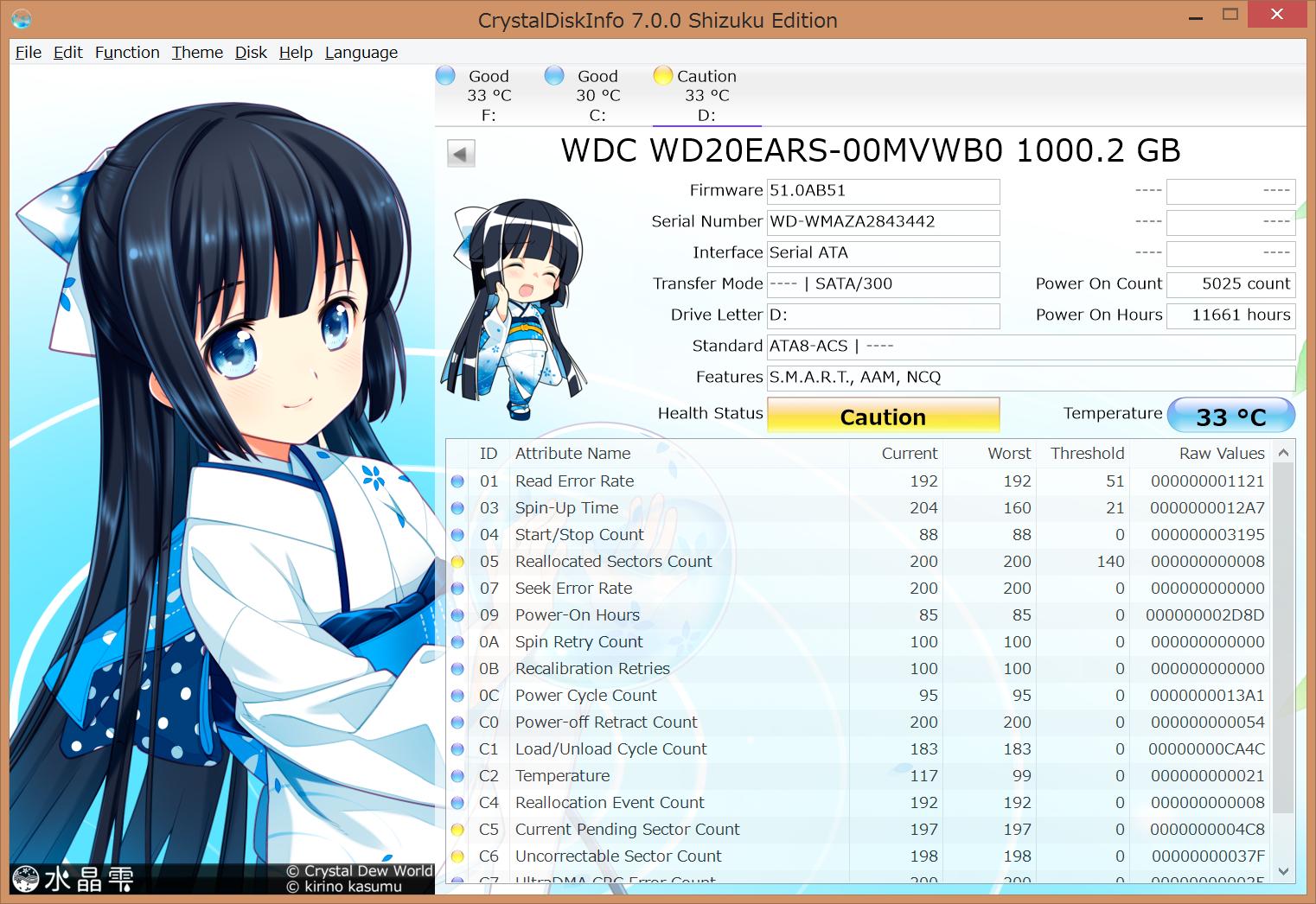1316x904 pixels.
Task: Open the Theme menu
Action: (196, 52)
